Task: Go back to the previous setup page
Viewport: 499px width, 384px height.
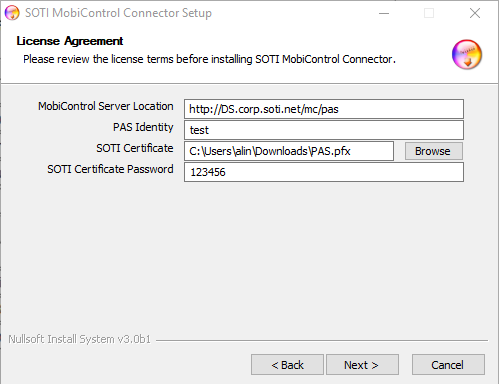Action: coord(287,365)
